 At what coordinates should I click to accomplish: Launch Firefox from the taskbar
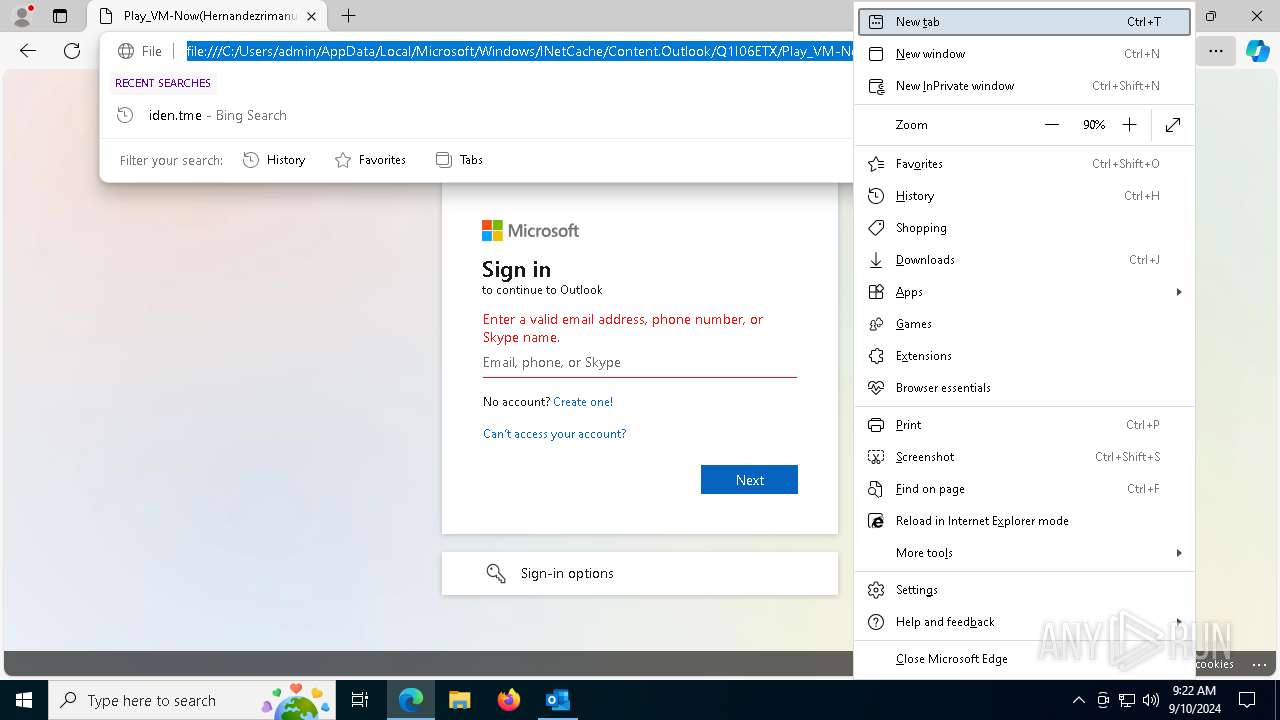[509, 700]
